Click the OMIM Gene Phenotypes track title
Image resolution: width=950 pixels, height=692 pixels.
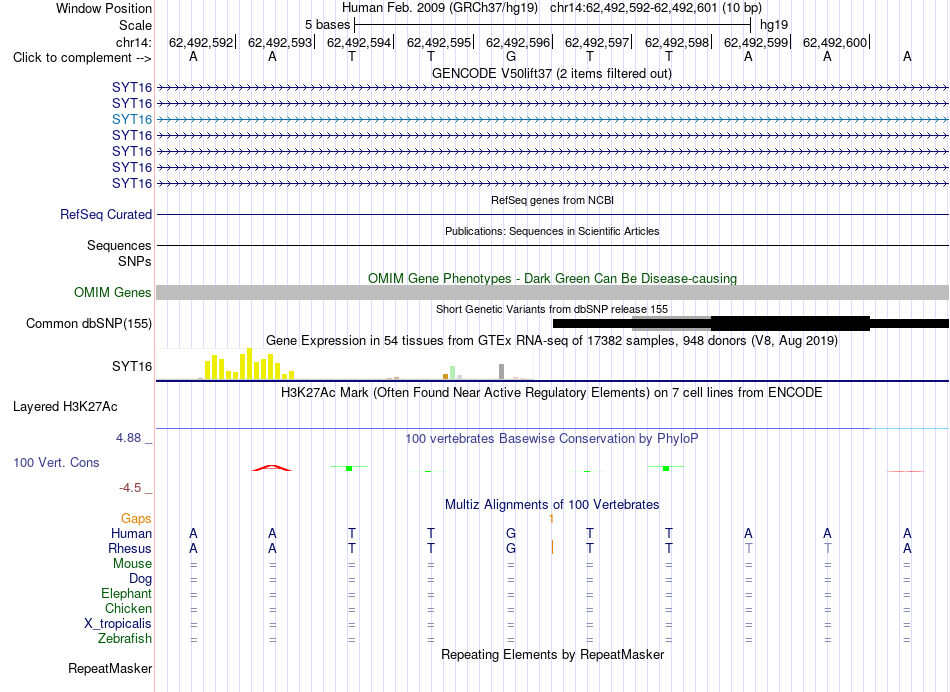click(552, 278)
